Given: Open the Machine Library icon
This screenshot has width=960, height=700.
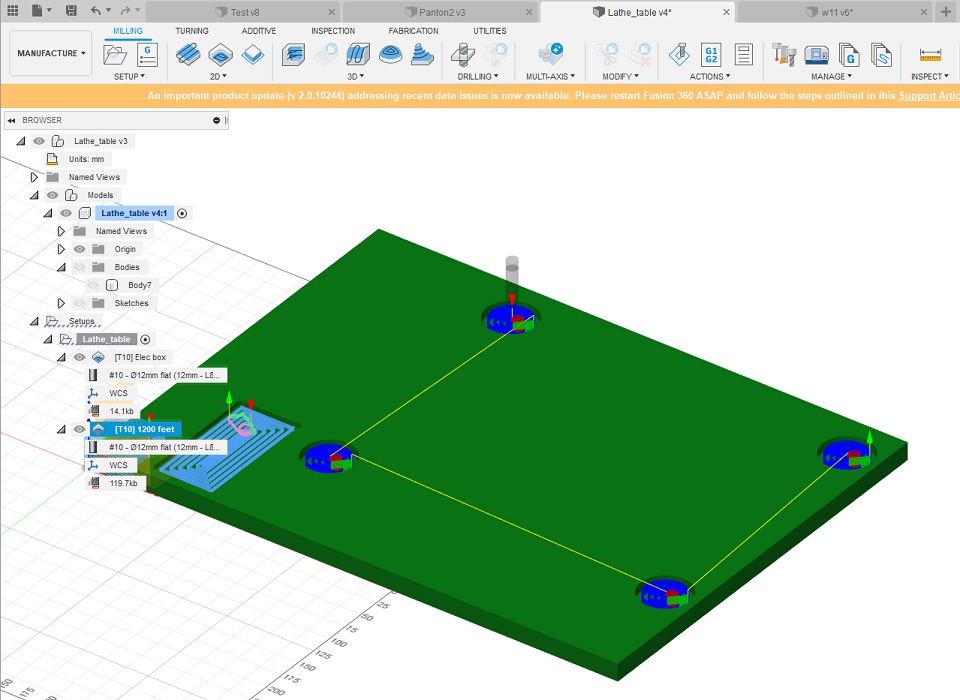Looking at the screenshot, I should pos(816,55).
